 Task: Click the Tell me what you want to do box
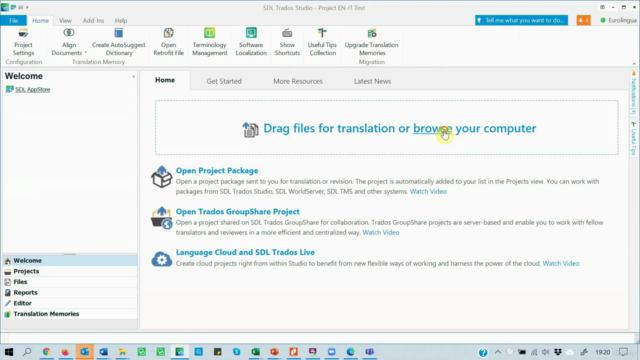(x=521, y=20)
